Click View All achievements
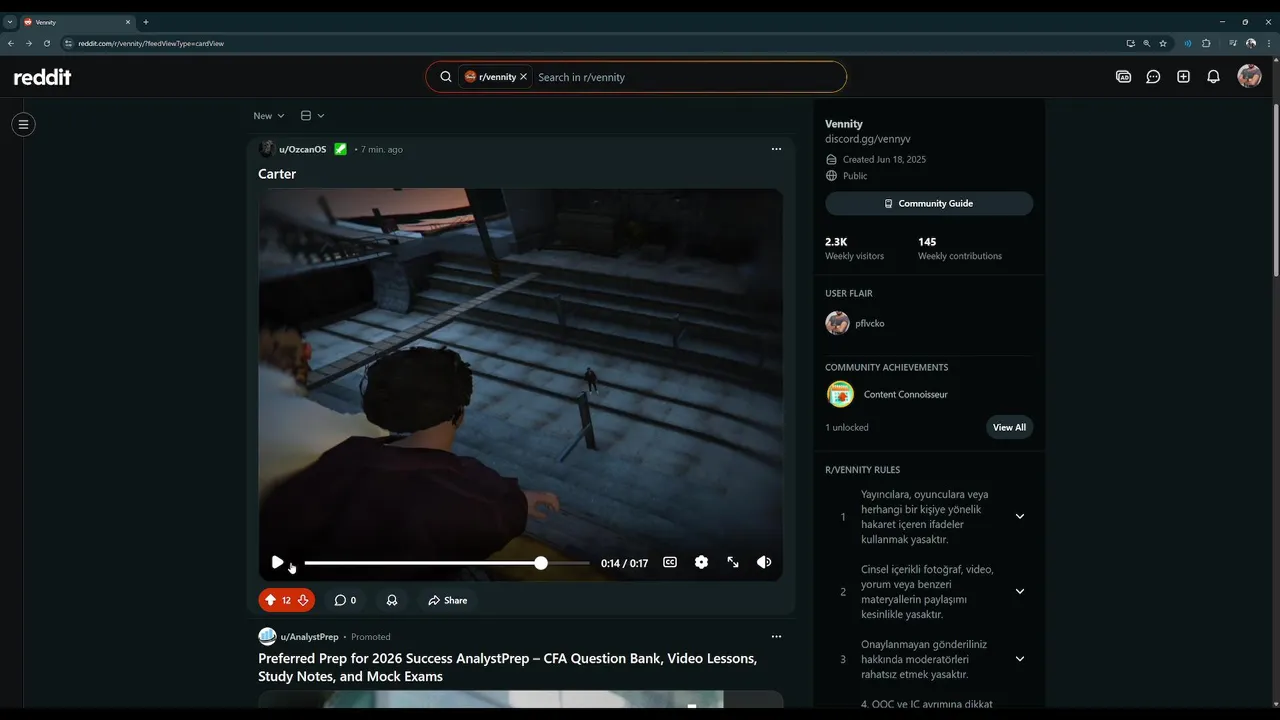The width and height of the screenshot is (1280, 720). [1009, 427]
